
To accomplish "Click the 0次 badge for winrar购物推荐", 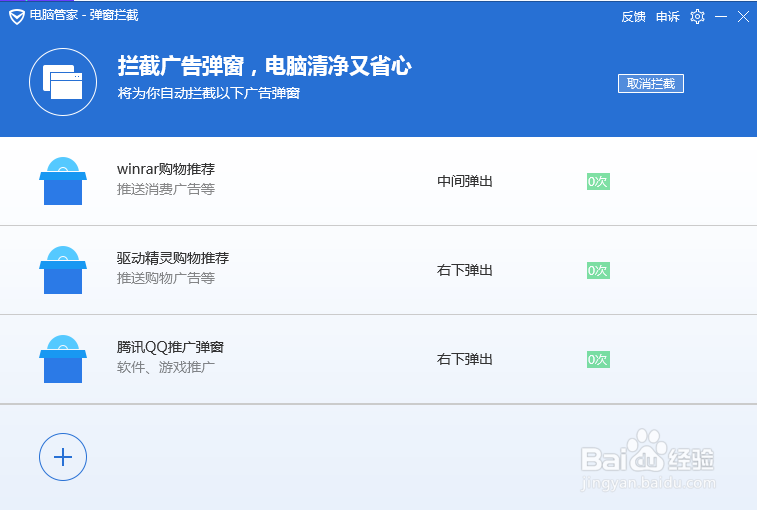I will pyautogui.click(x=598, y=182).
